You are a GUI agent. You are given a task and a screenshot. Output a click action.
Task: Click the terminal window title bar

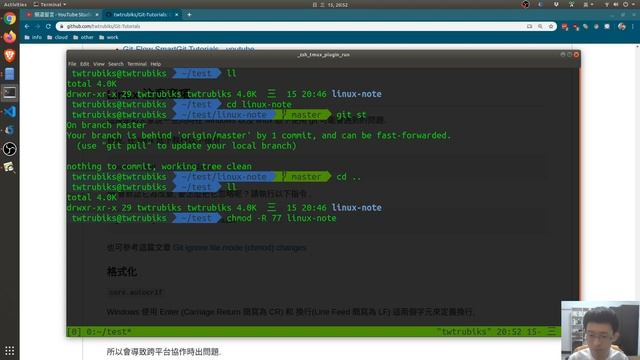click(323, 54)
